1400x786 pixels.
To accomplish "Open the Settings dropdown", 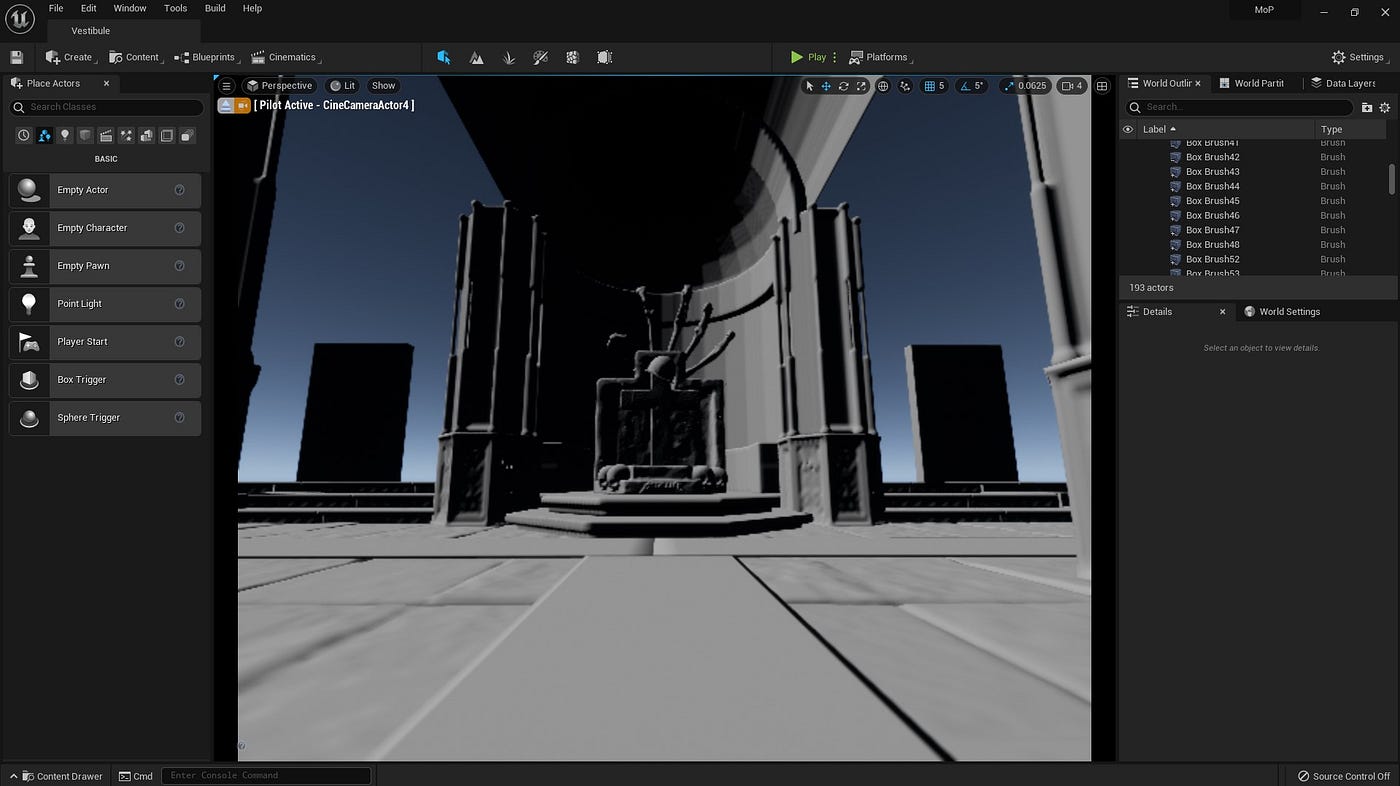I will 1359,57.
